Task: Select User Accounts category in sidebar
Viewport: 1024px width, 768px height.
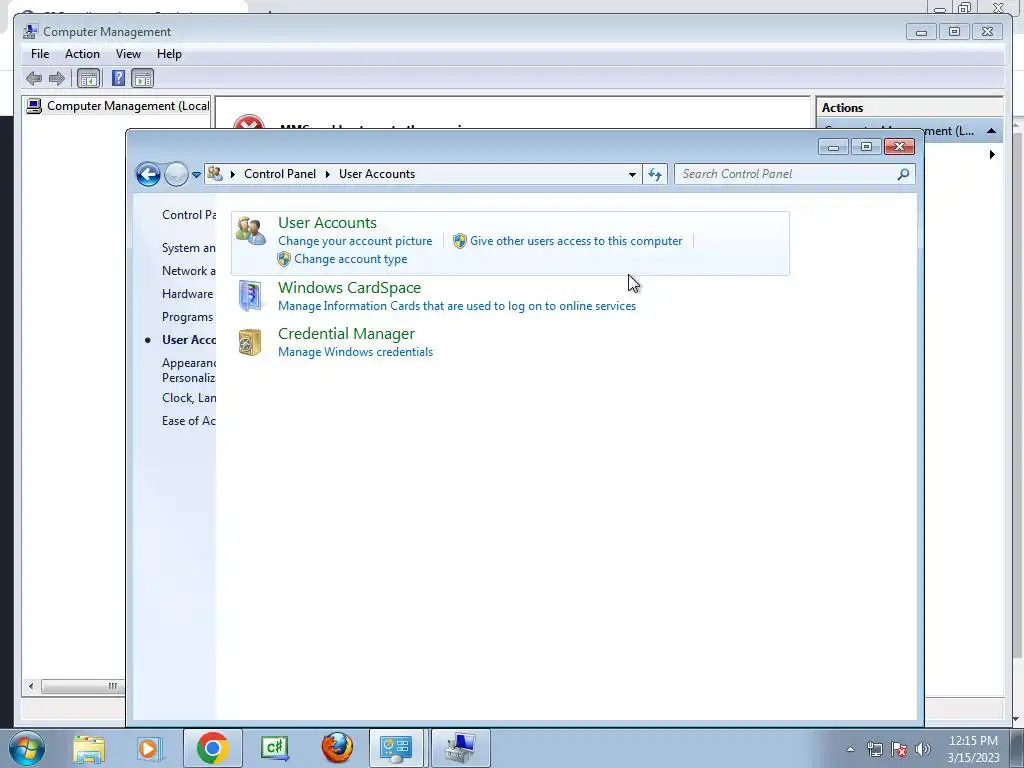Action: (189, 340)
